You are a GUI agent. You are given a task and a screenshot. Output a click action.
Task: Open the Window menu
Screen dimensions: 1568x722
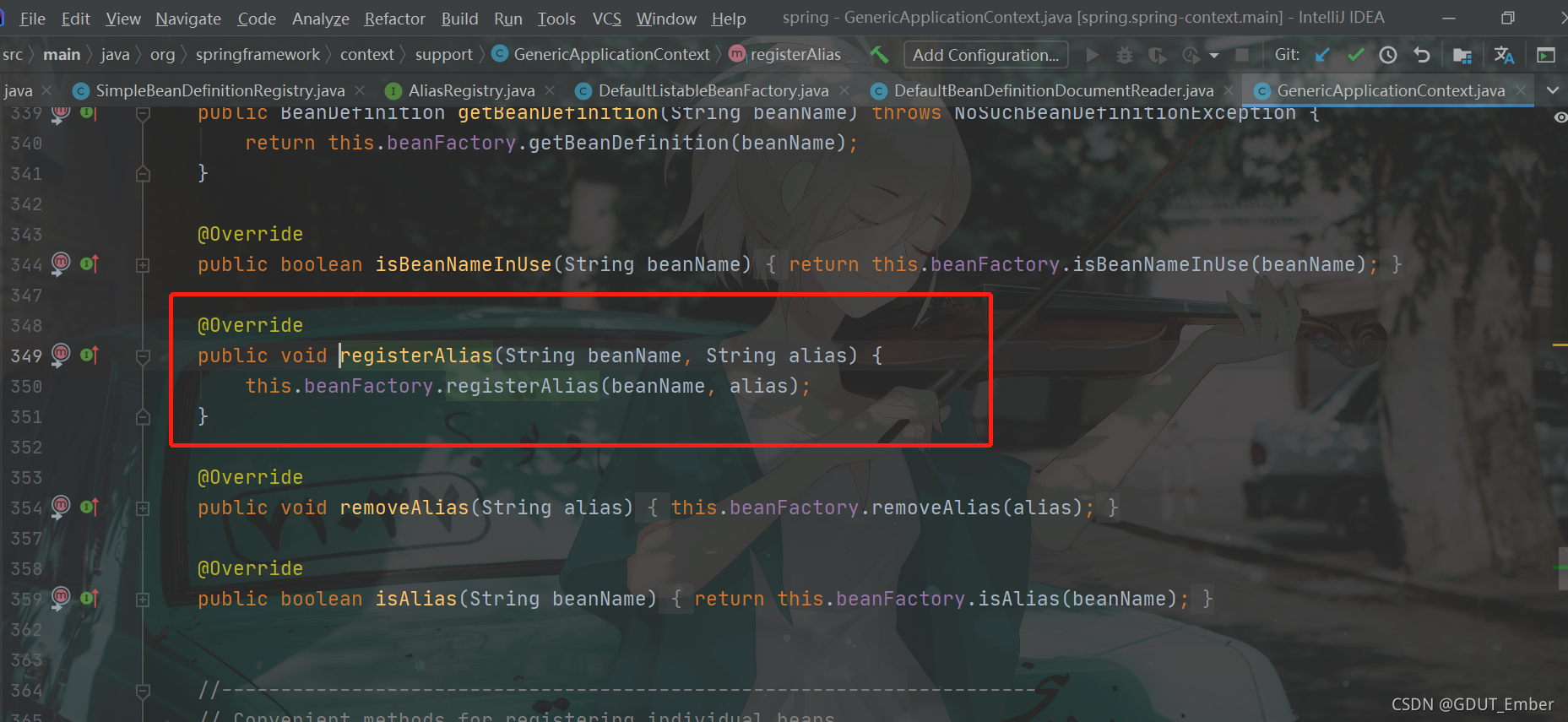click(x=666, y=18)
